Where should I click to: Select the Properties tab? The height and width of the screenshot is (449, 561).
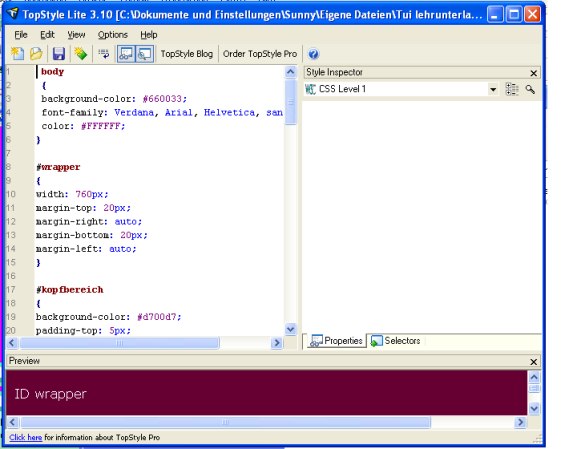[336, 341]
